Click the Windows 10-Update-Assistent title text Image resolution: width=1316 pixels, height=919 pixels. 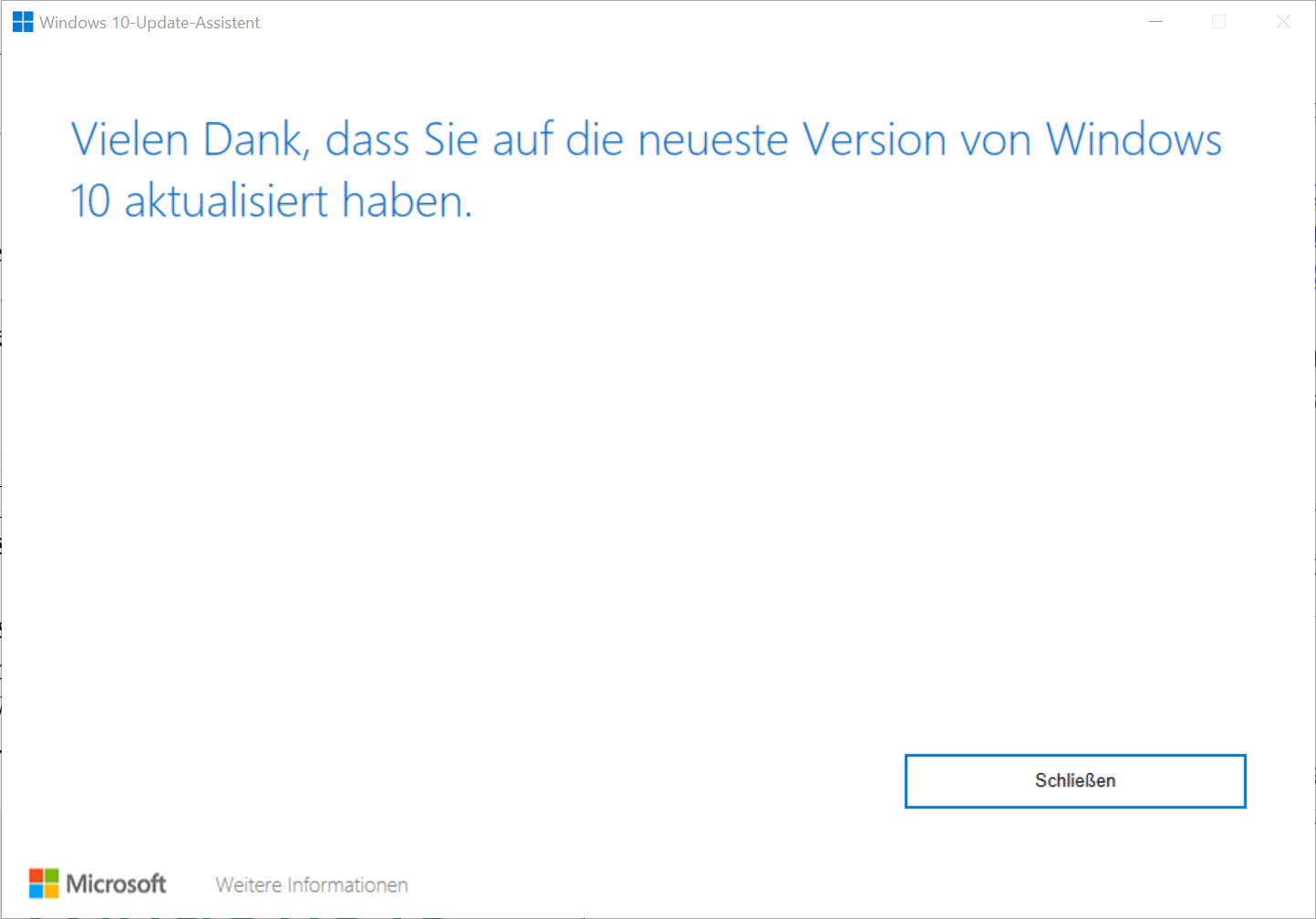coord(150,23)
